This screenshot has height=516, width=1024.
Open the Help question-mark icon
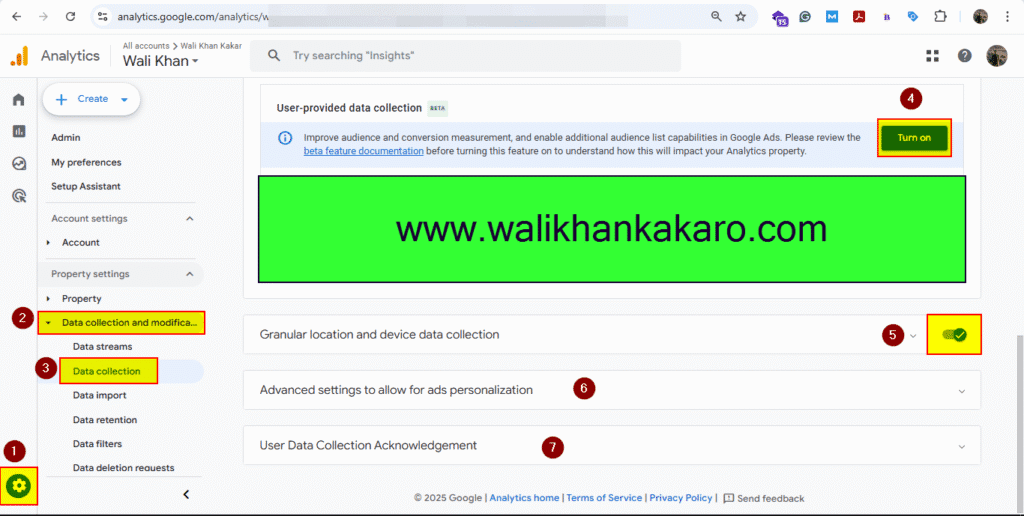(x=965, y=56)
